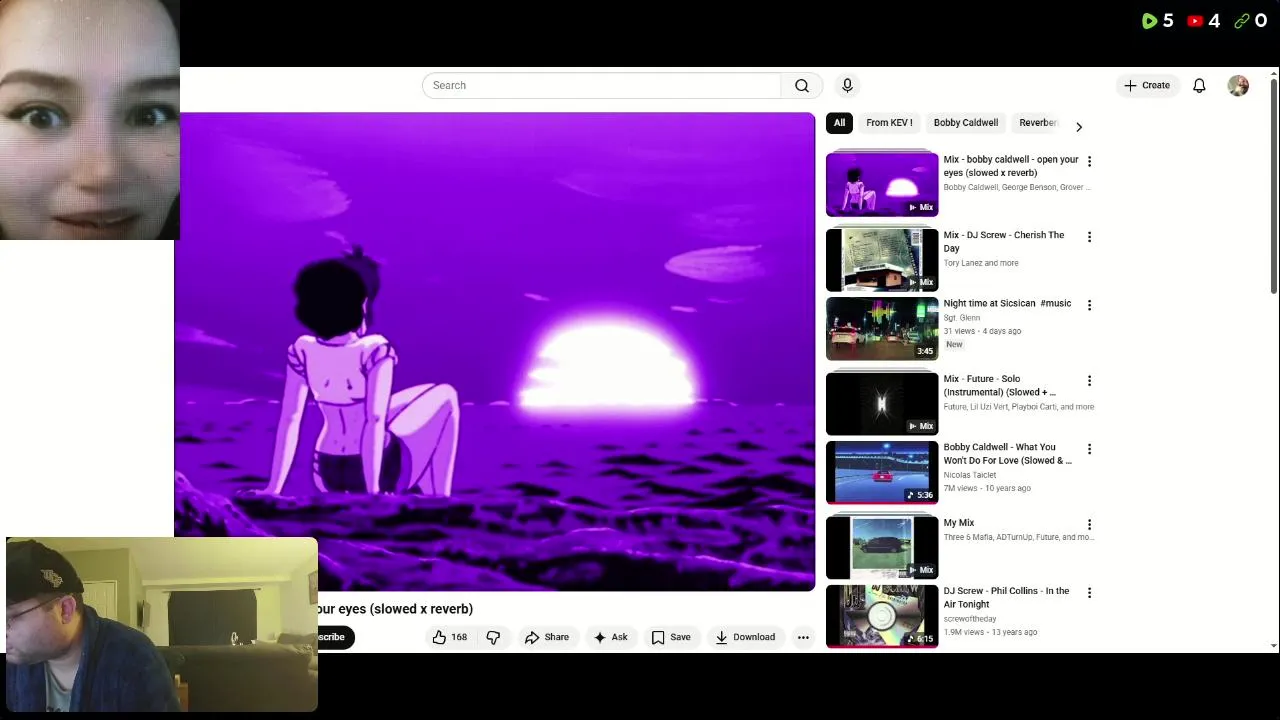Click the green link counter icon overlay
Screen dimensions: 1280x720
(1242, 20)
